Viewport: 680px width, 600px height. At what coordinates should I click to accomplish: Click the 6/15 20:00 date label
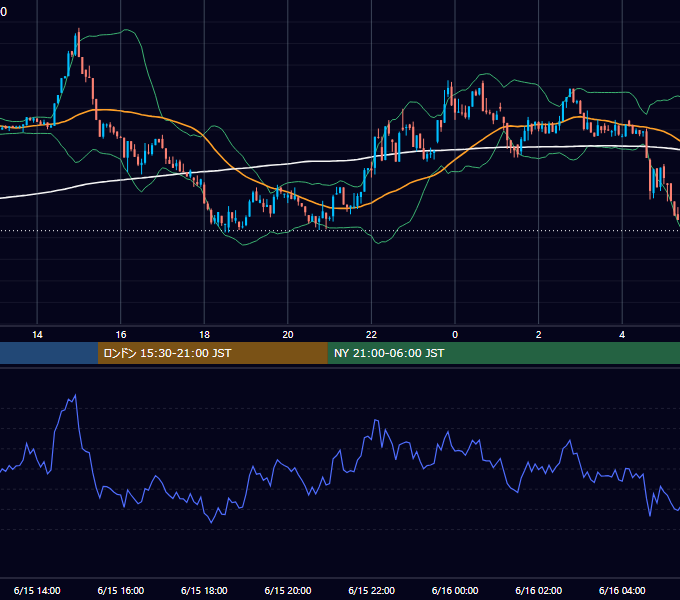[288, 590]
